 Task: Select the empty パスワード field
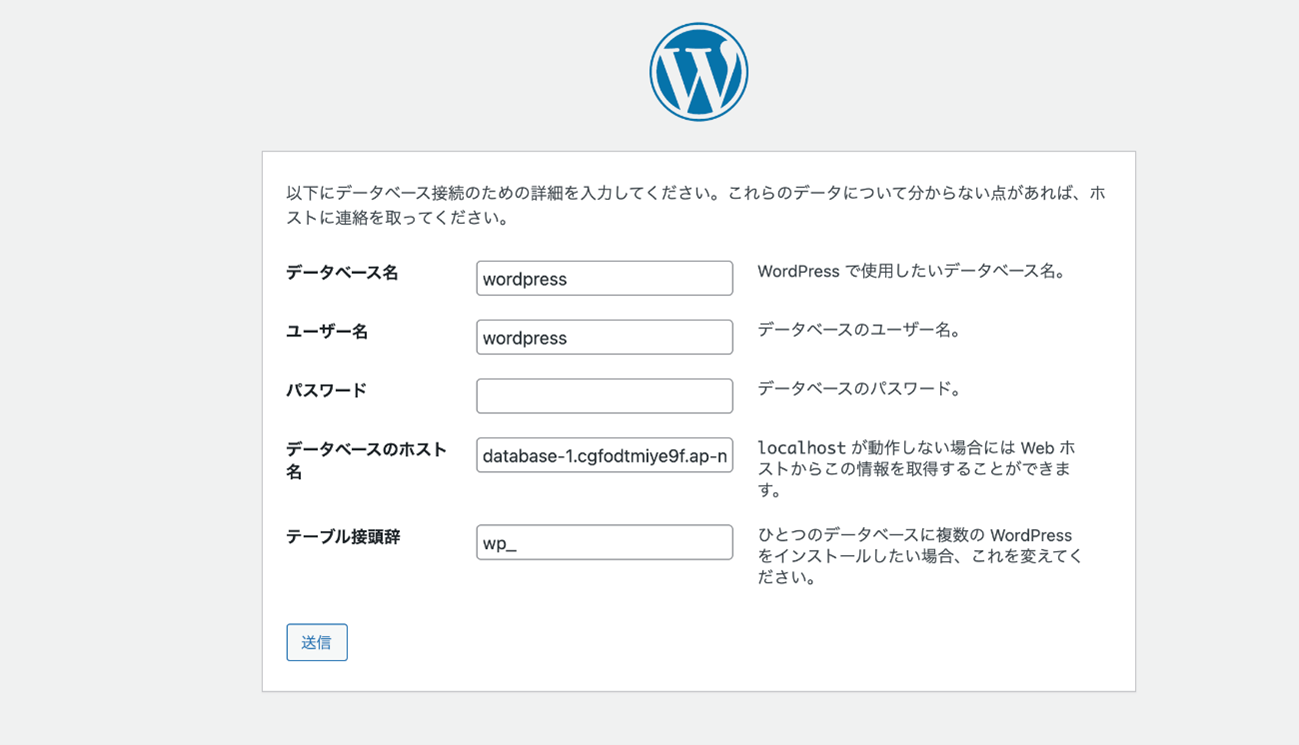pos(604,396)
